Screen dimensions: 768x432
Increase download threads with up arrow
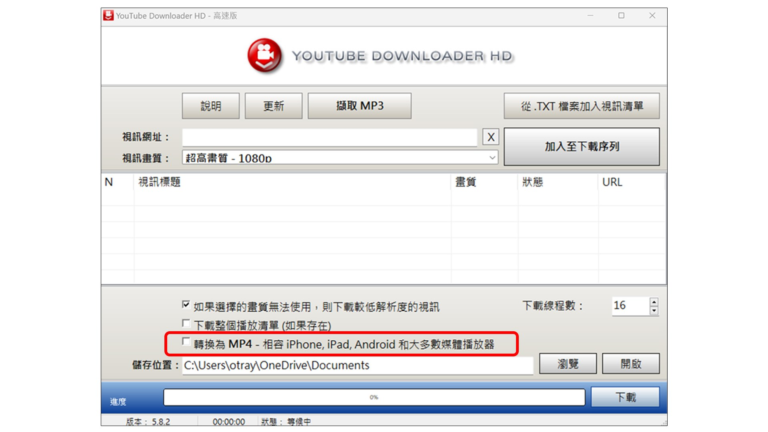pyautogui.click(x=654, y=302)
